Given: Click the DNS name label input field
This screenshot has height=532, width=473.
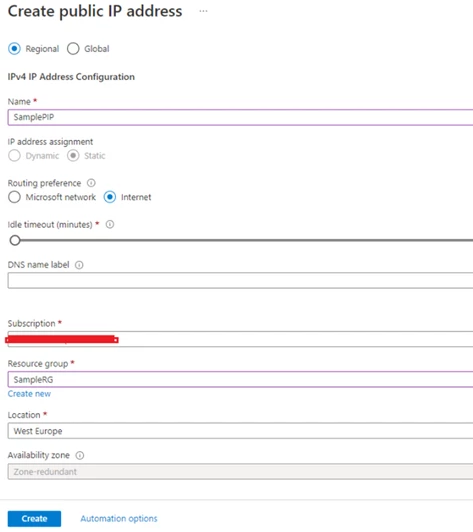Looking at the screenshot, I should click(240, 281).
